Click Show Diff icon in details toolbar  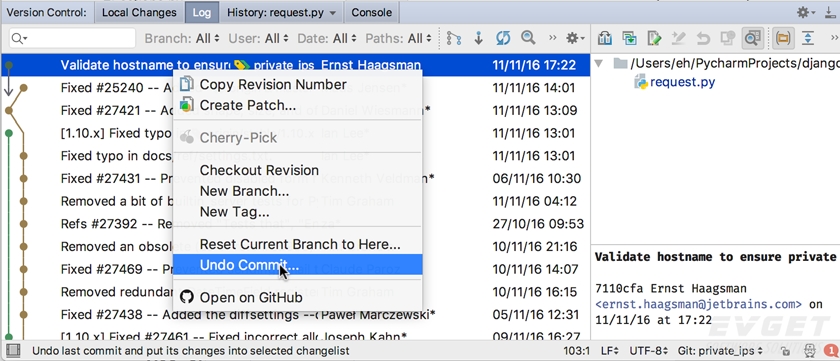(605, 38)
